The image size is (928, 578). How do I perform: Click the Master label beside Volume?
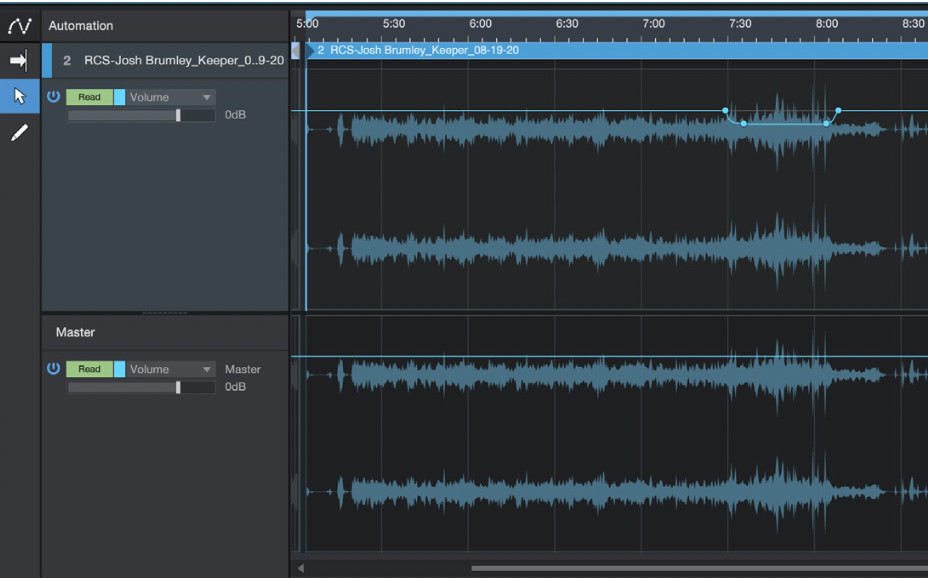tap(243, 369)
